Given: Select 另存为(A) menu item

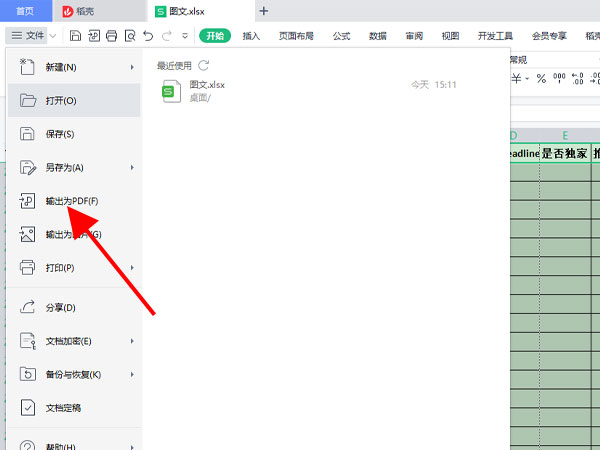Looking at the screenshot, I should [74, 168].
